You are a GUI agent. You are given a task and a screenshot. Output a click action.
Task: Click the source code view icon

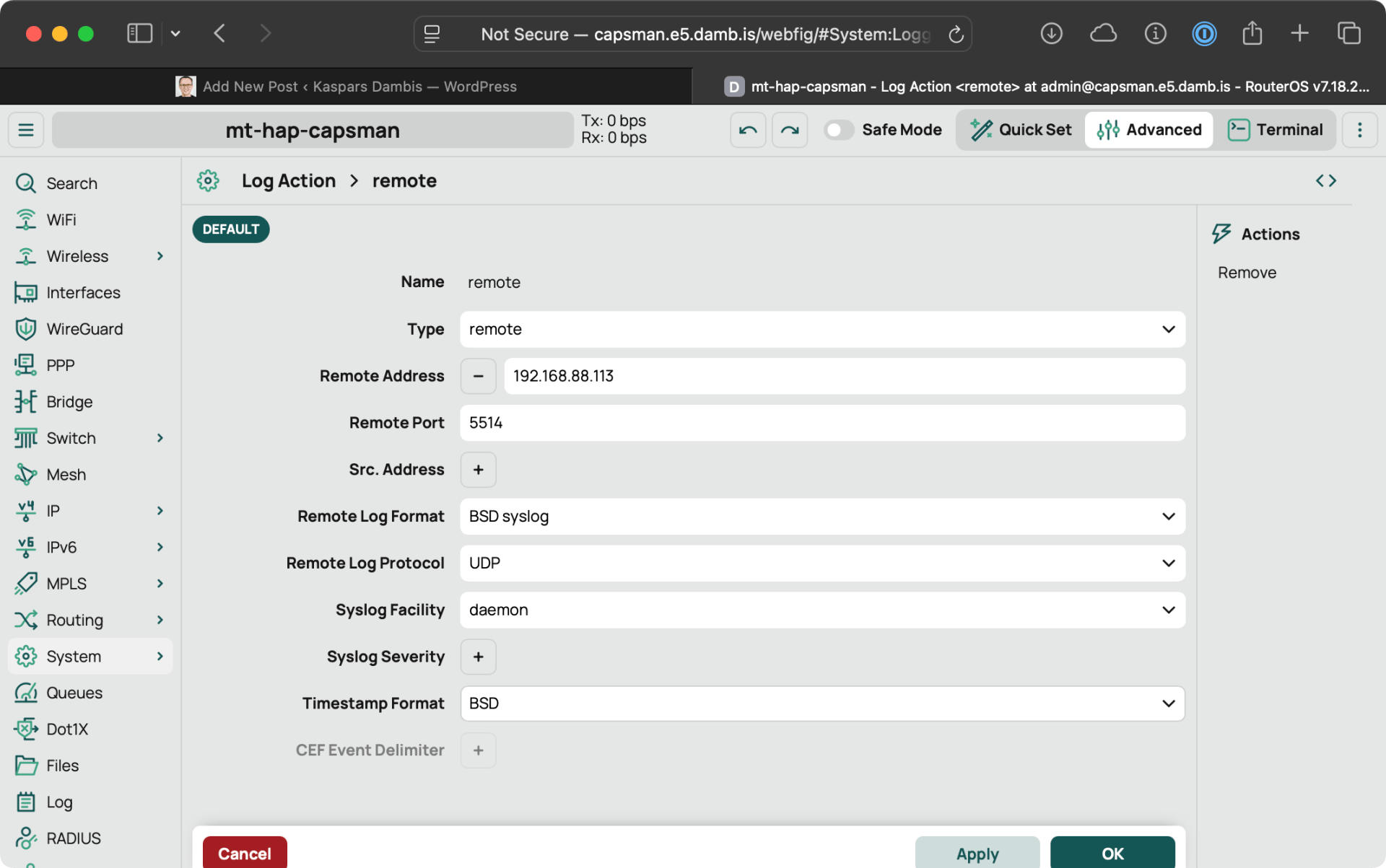[1326, 180]
